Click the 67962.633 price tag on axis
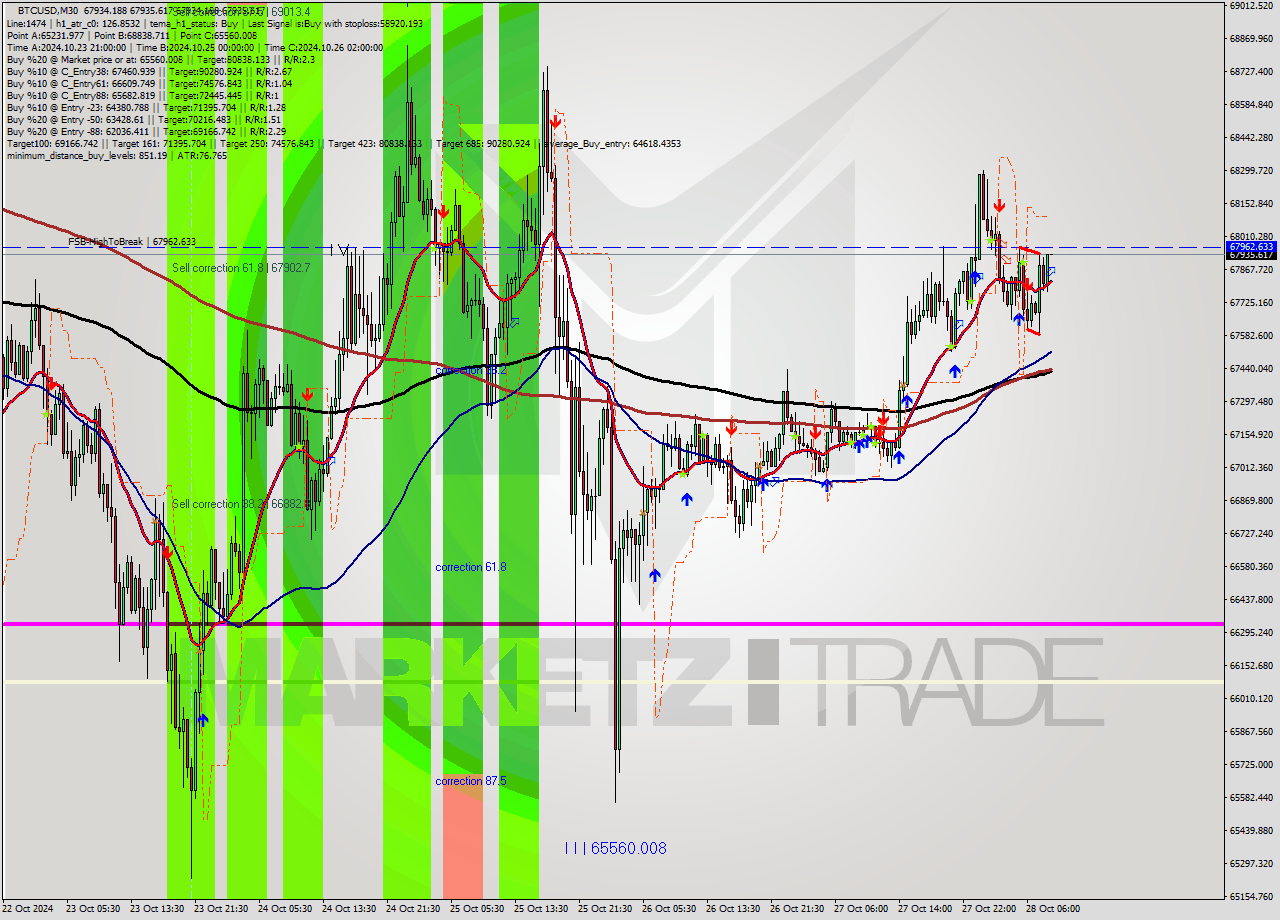This screenshot has height=920, width=1280. click(x=1251, y=246)
